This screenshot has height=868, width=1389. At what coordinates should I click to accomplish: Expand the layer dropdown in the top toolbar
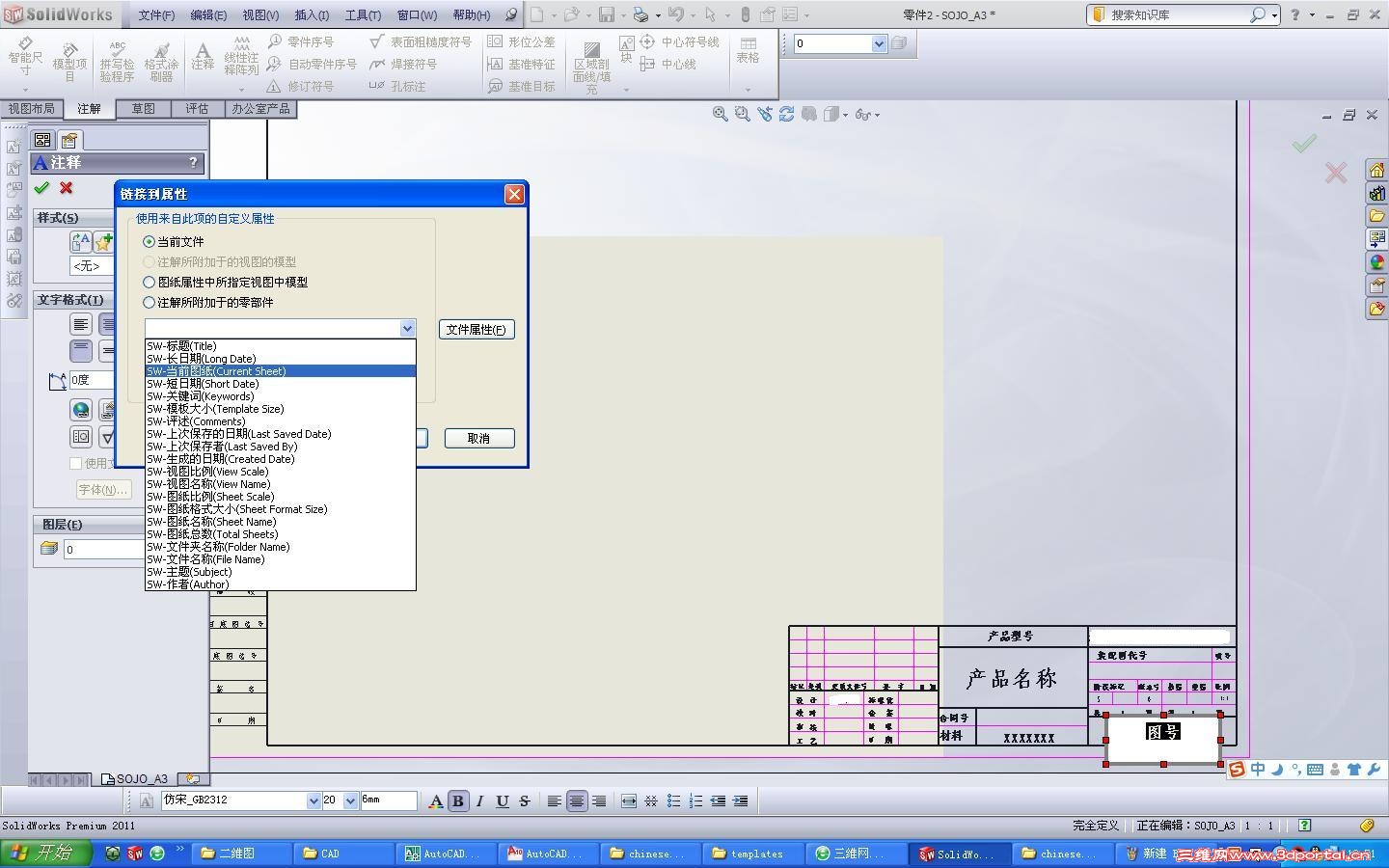(x=879, y=43)
